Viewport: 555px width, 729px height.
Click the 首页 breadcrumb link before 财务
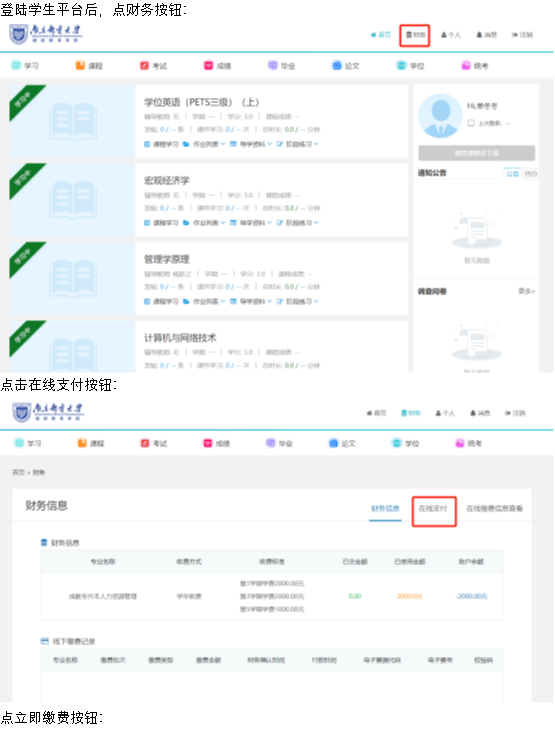(x=18, y=472)
